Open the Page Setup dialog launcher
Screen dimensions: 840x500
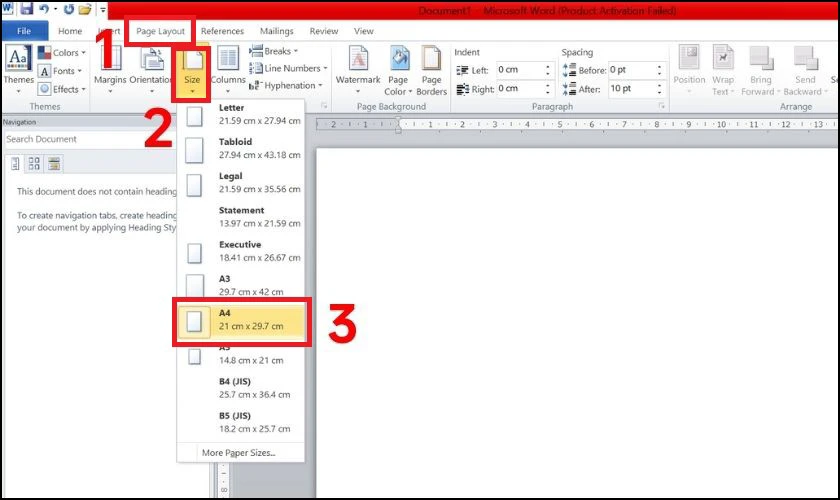324,106
